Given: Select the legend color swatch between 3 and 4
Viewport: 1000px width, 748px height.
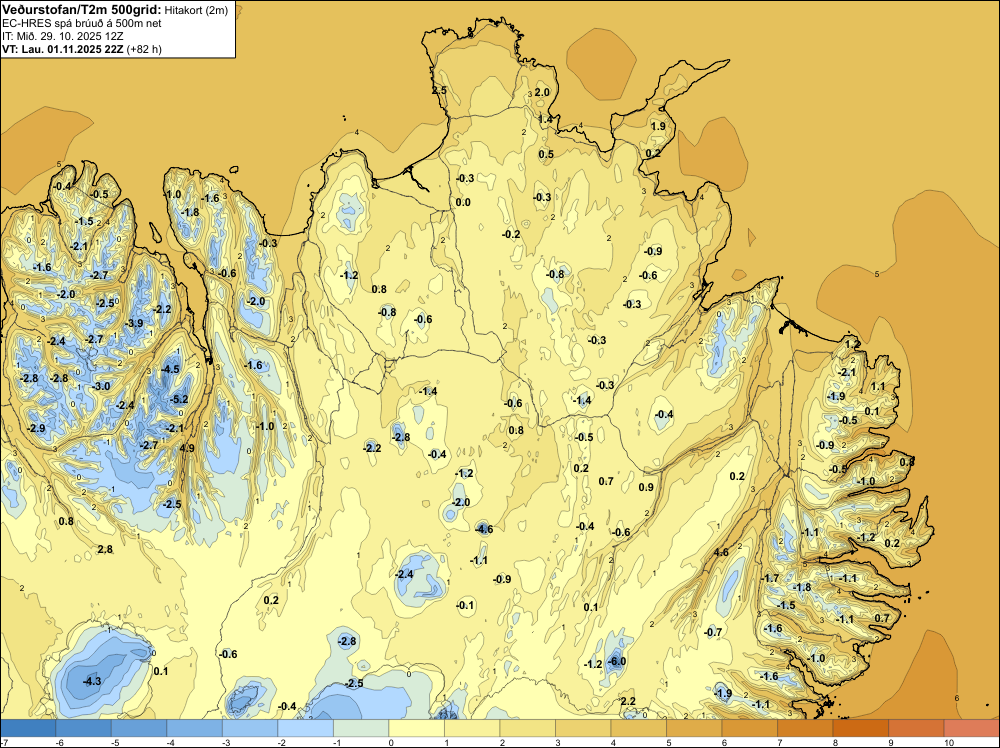Looking at the screenshot, I should [x=582, y=728].
